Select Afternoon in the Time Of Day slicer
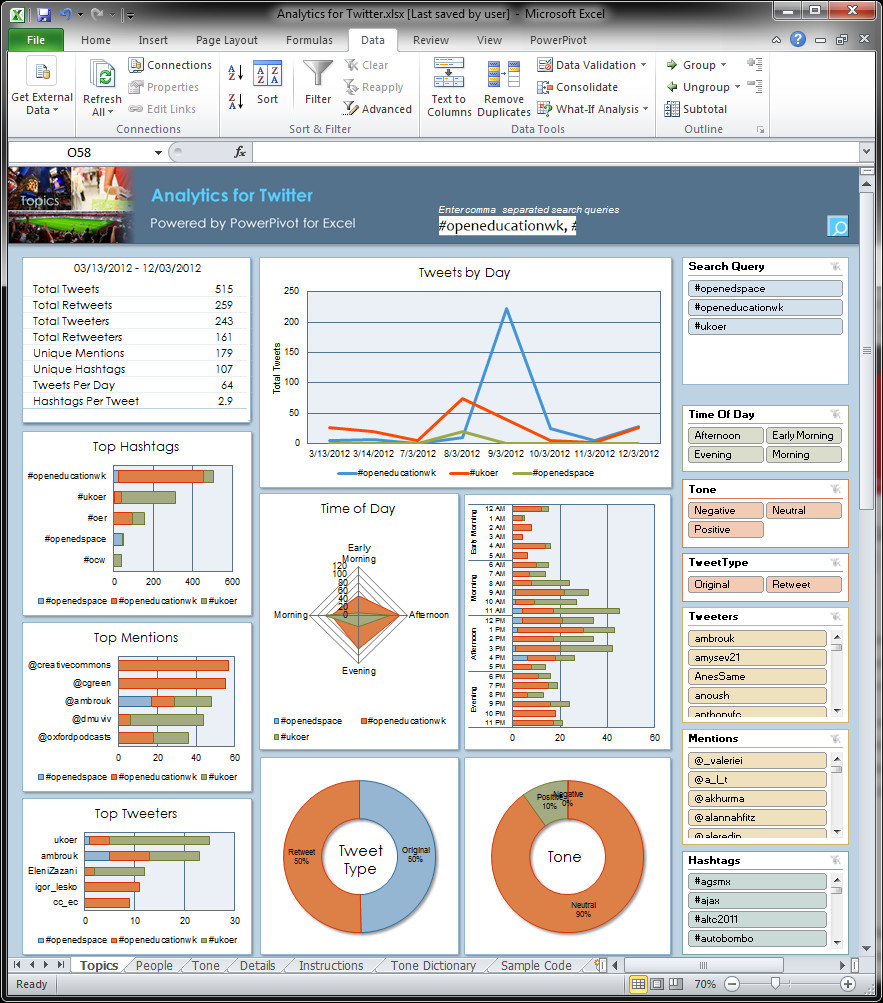The image size is (883, 1003). click(x=724, y=434)
